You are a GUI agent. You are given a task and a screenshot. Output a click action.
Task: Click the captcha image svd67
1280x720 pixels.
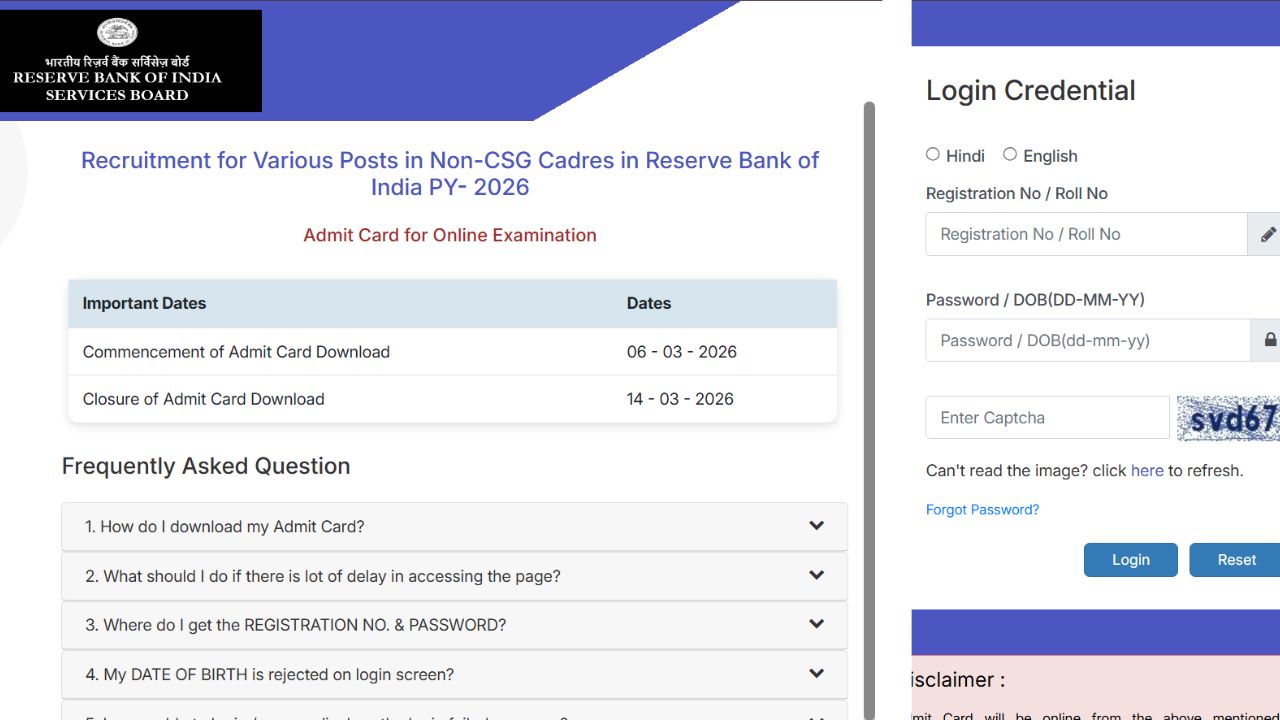[x=1228, y=418]
